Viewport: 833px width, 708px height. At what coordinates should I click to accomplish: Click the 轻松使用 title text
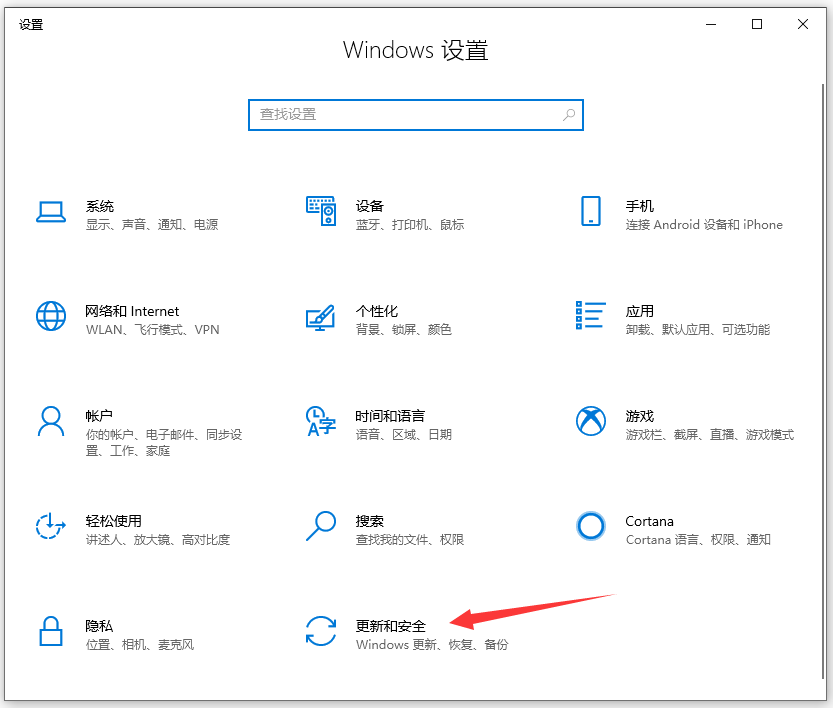[114, 521]
